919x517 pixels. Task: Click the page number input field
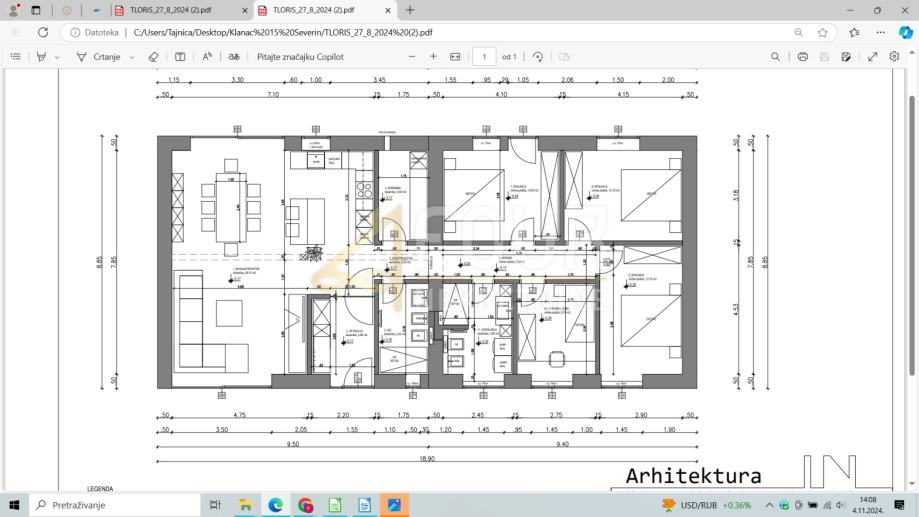pos(484,57)
